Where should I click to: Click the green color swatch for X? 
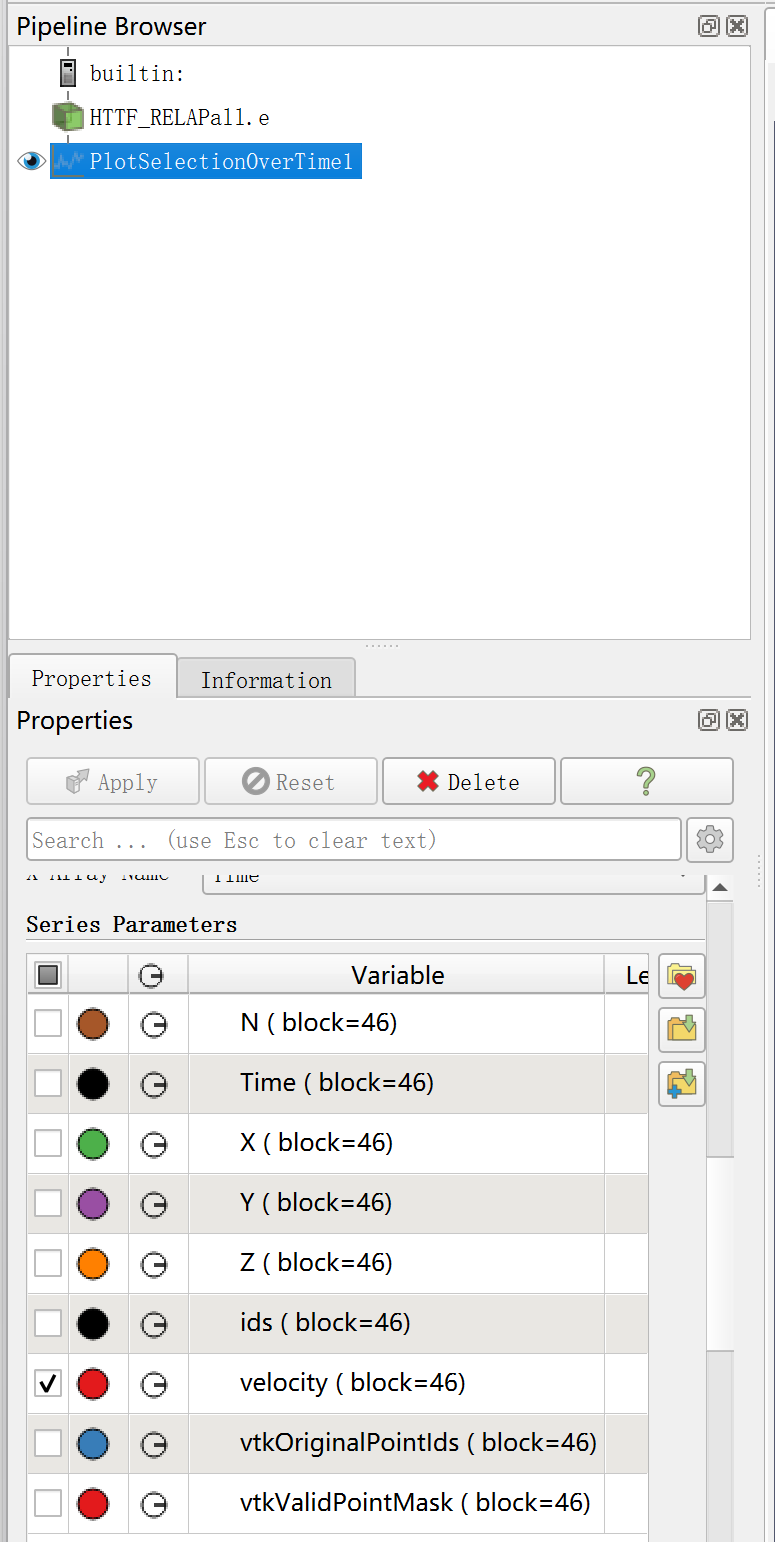coord(93,1144)
